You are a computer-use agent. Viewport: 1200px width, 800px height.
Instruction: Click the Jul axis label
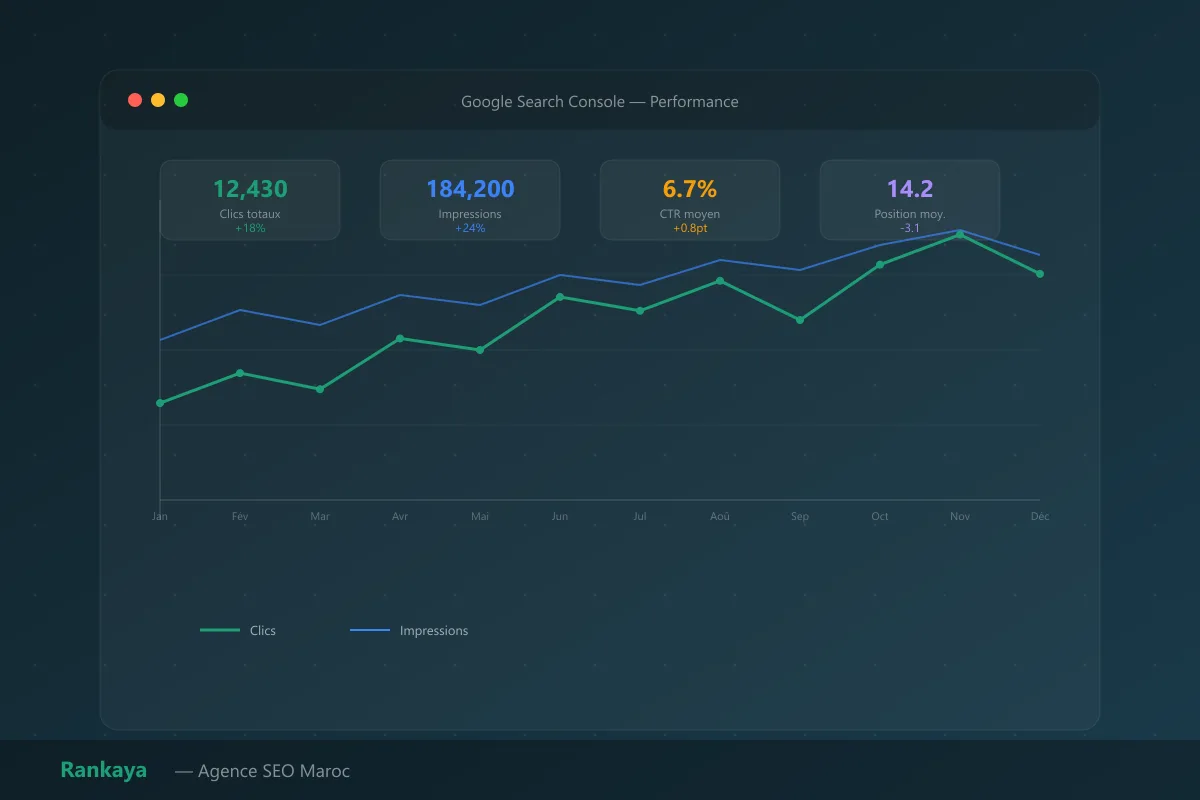pos(640,516)
